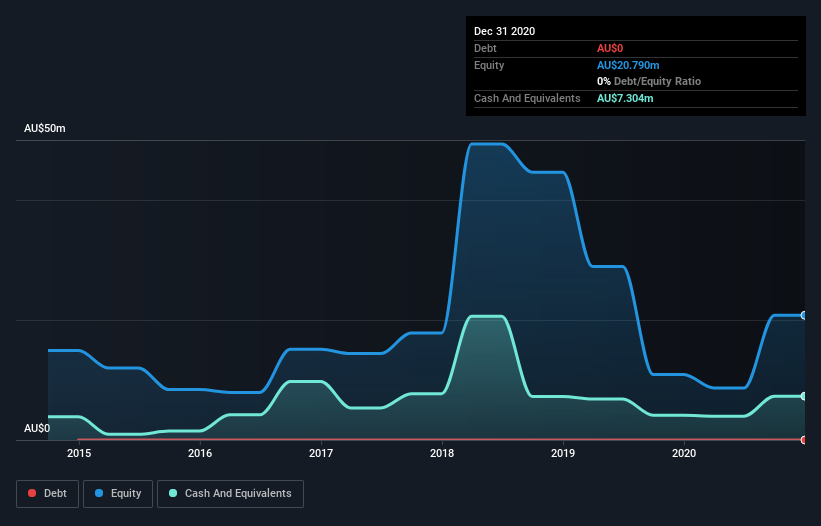Click Cash And Equivalents label in tooltip
This screenshot has width=821, height=526.
(527, 98)
